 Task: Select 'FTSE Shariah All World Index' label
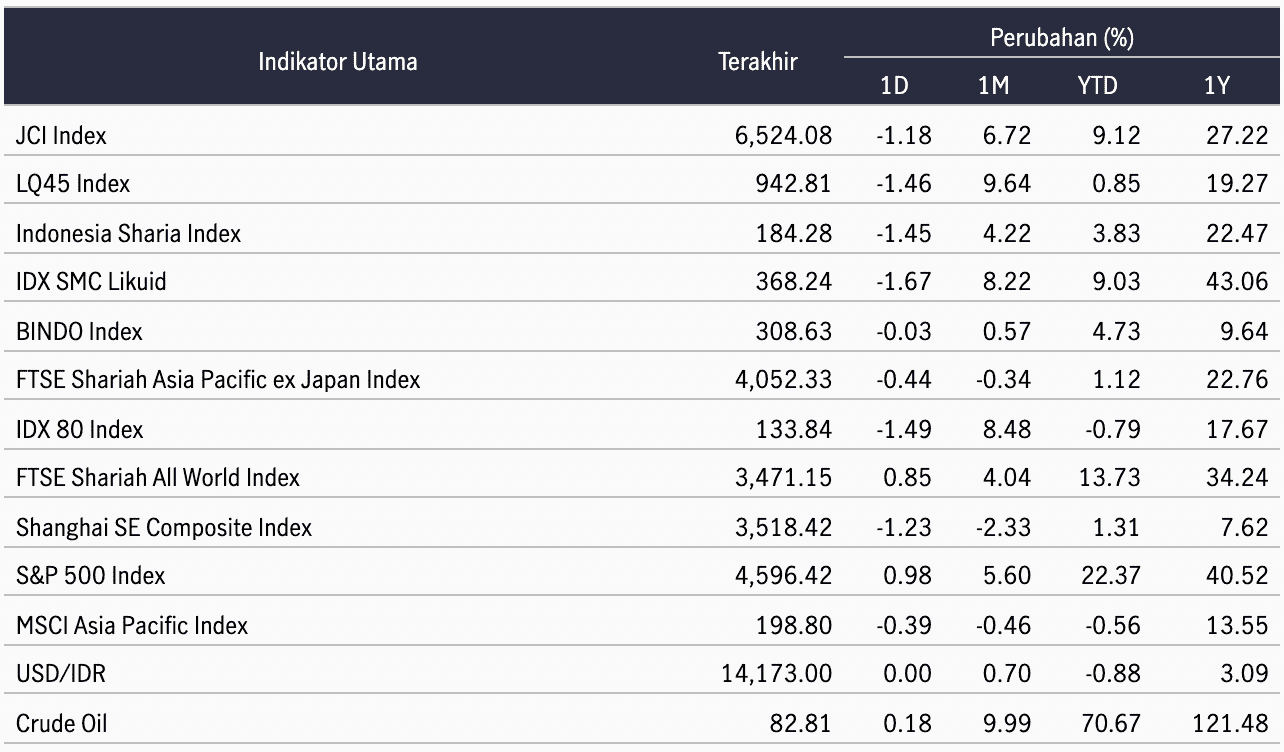[x=158, y=478]
